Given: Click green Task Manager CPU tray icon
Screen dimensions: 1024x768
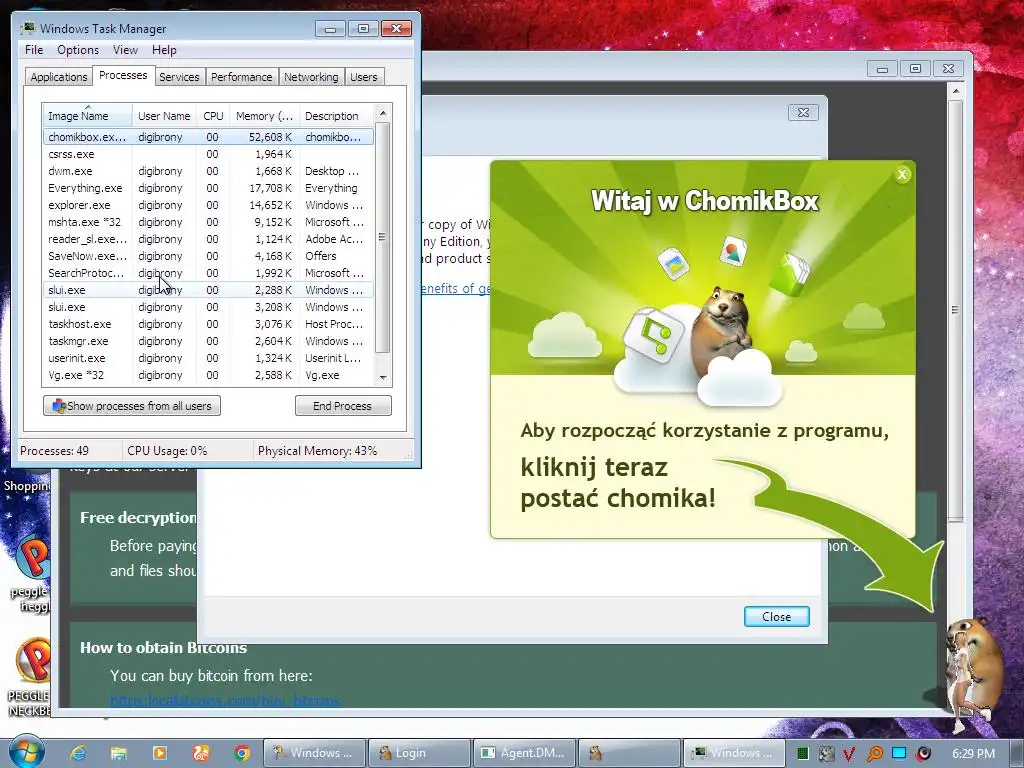Looking at the screenshot, I should [x=803, y=754].
